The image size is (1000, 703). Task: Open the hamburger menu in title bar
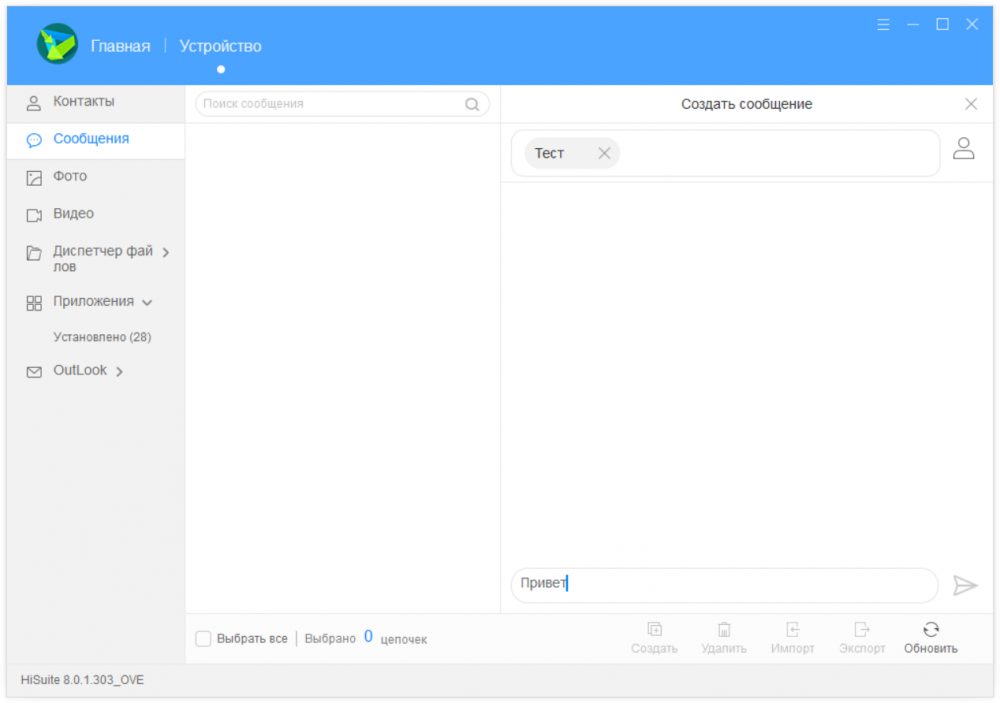pos(883,25)
